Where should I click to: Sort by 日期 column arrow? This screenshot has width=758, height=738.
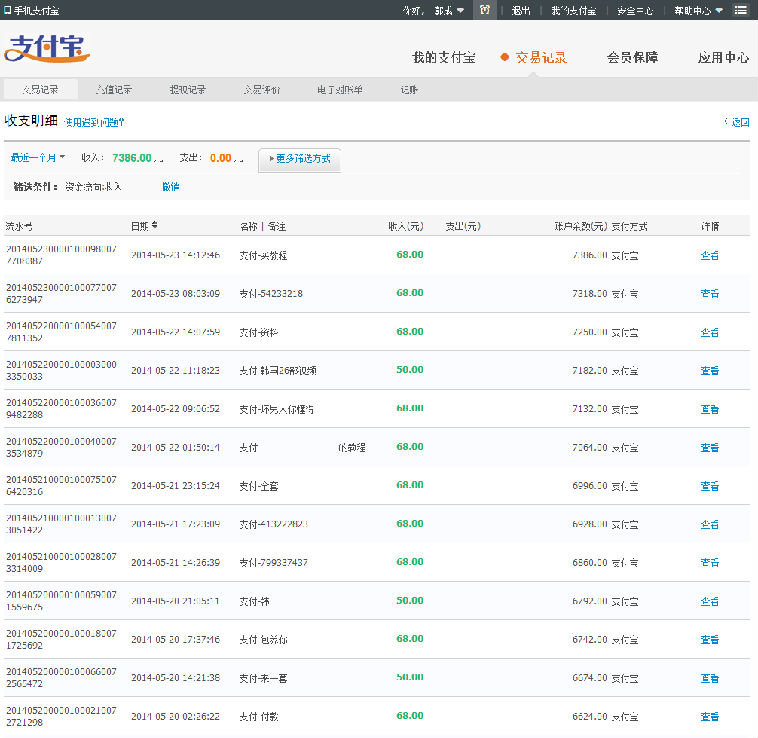point(154,225)
